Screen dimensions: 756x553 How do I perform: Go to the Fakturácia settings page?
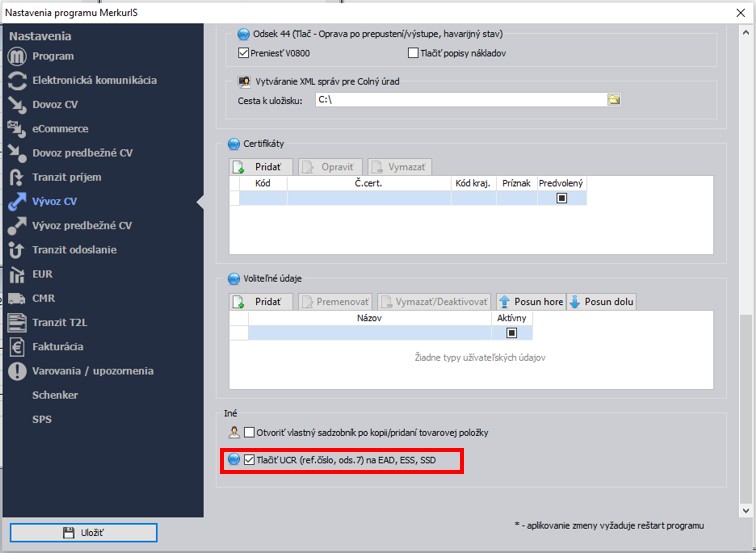coord(58,347)
